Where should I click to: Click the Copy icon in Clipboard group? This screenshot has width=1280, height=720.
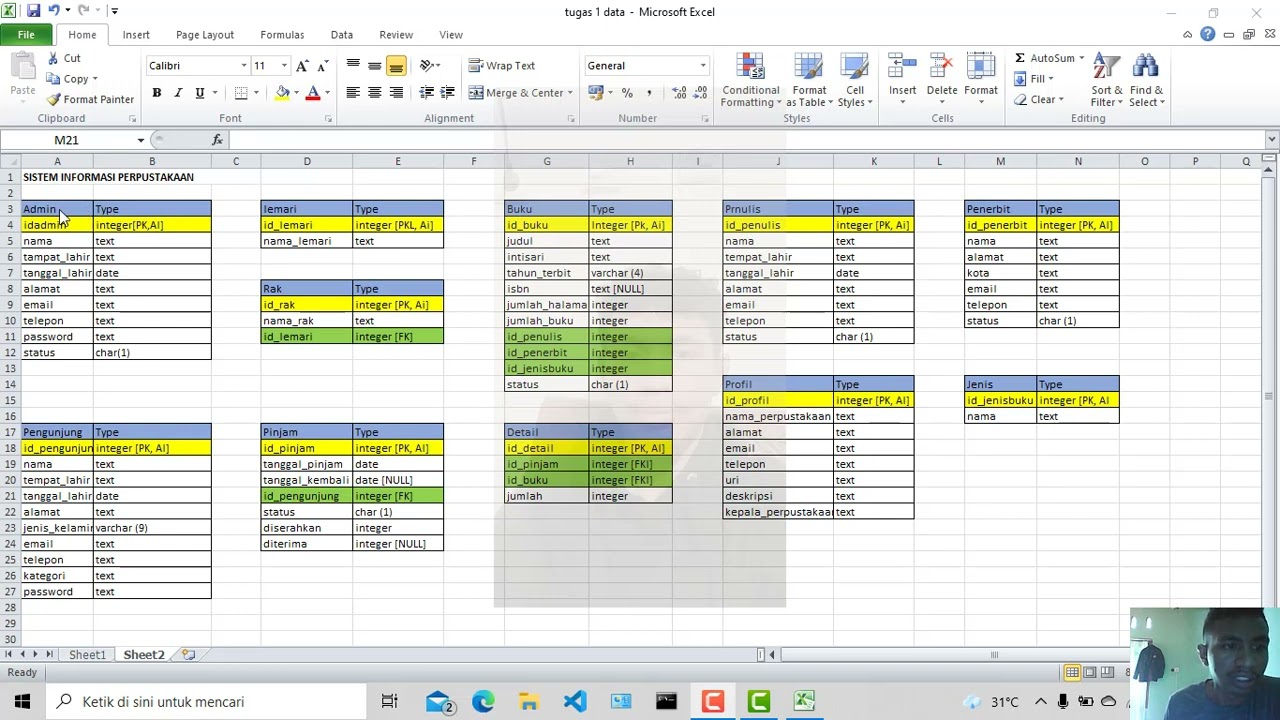pos(54,79)
